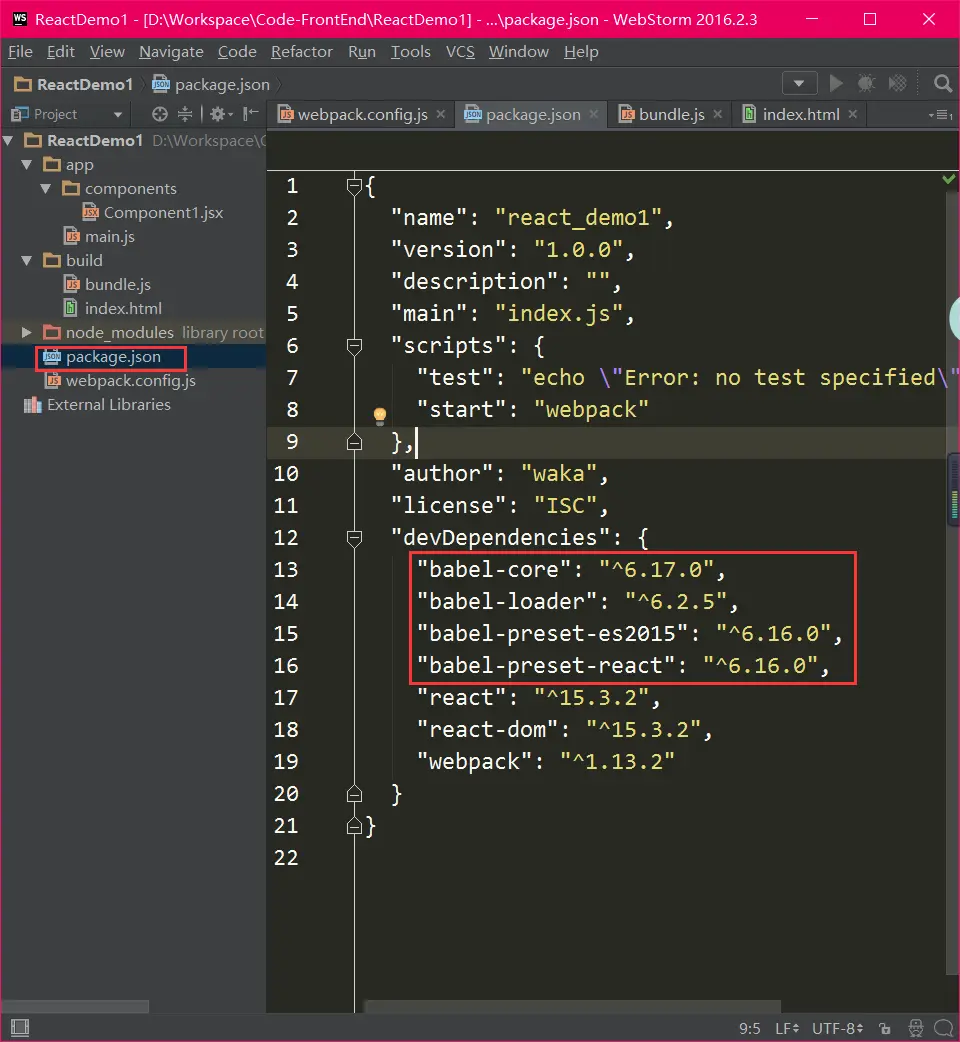This screenshot has width=960, height=1042.
Task: Open the VCS menu
Action: (460, 52)
